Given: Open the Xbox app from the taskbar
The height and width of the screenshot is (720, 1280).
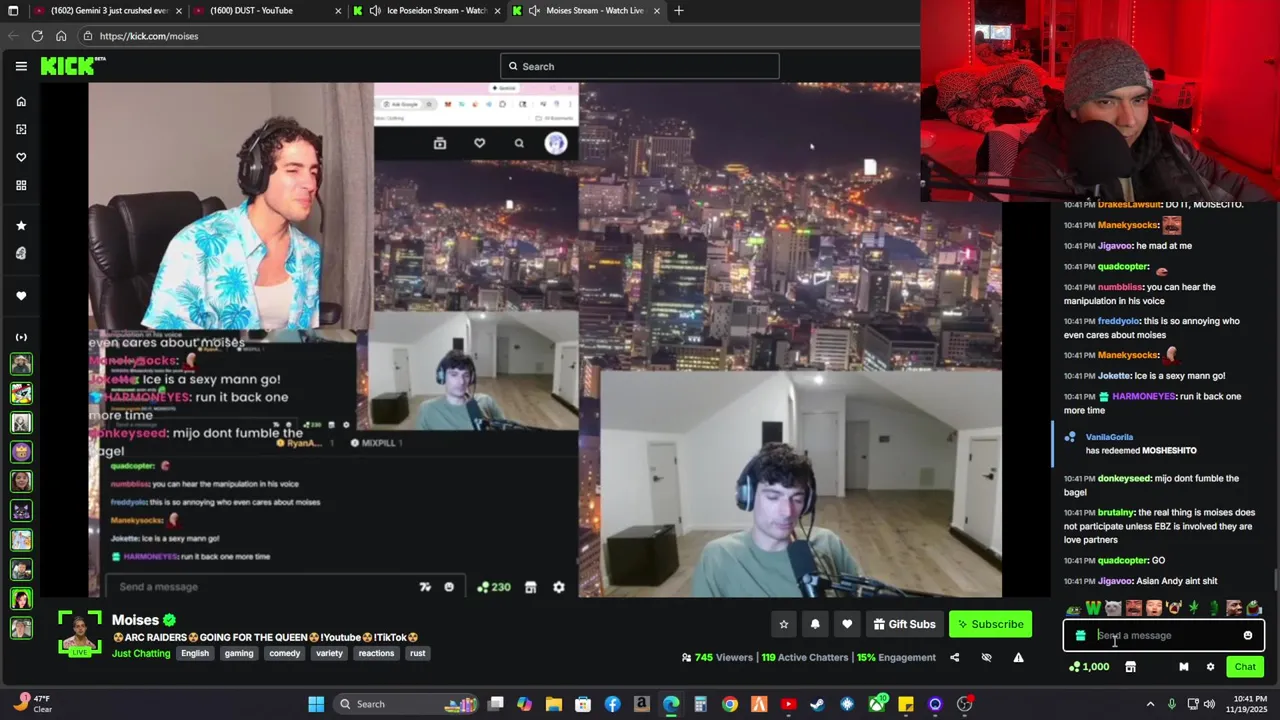Looking at the screenshot, I should click(877, 704).
